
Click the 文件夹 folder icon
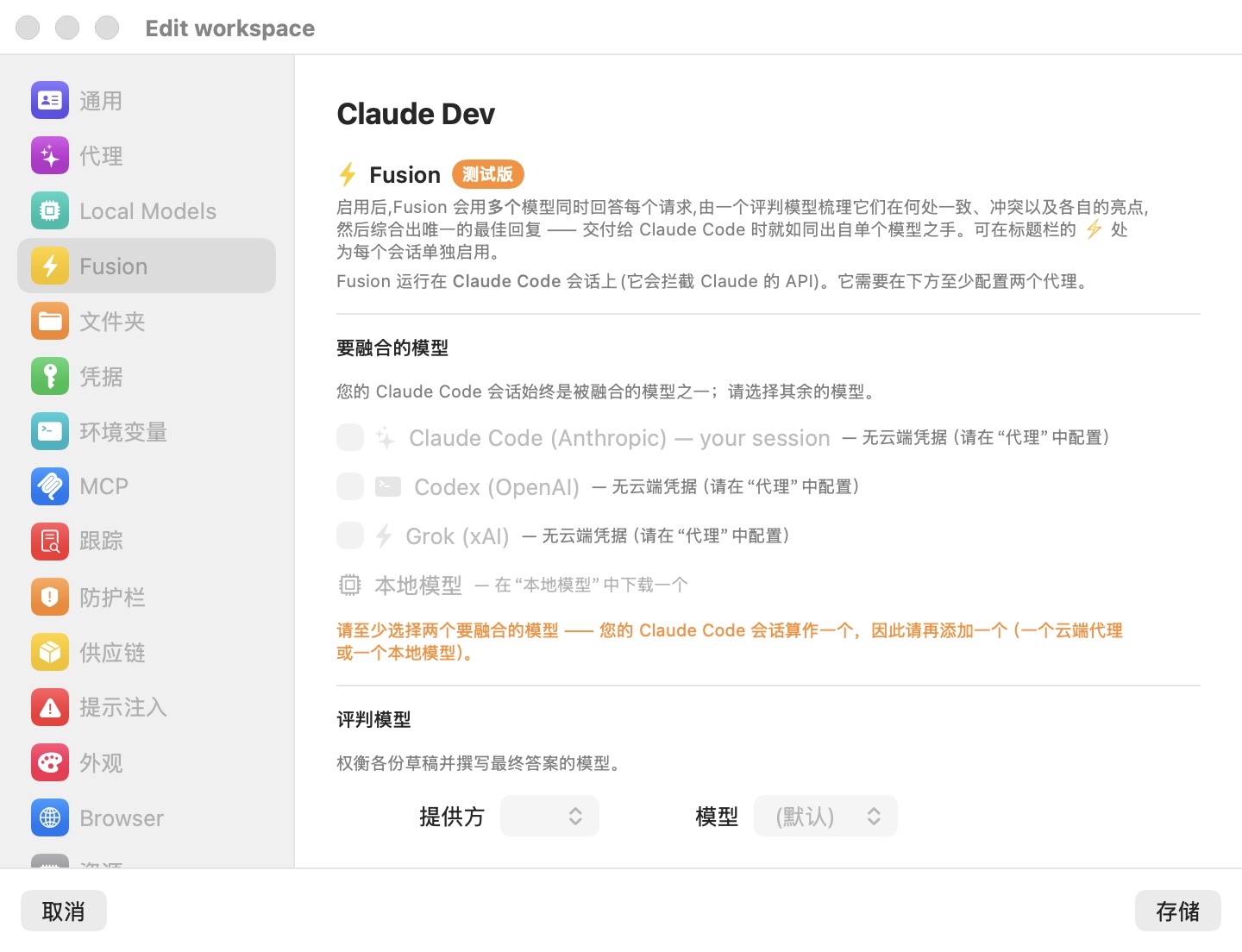click(x=50, y=321)
